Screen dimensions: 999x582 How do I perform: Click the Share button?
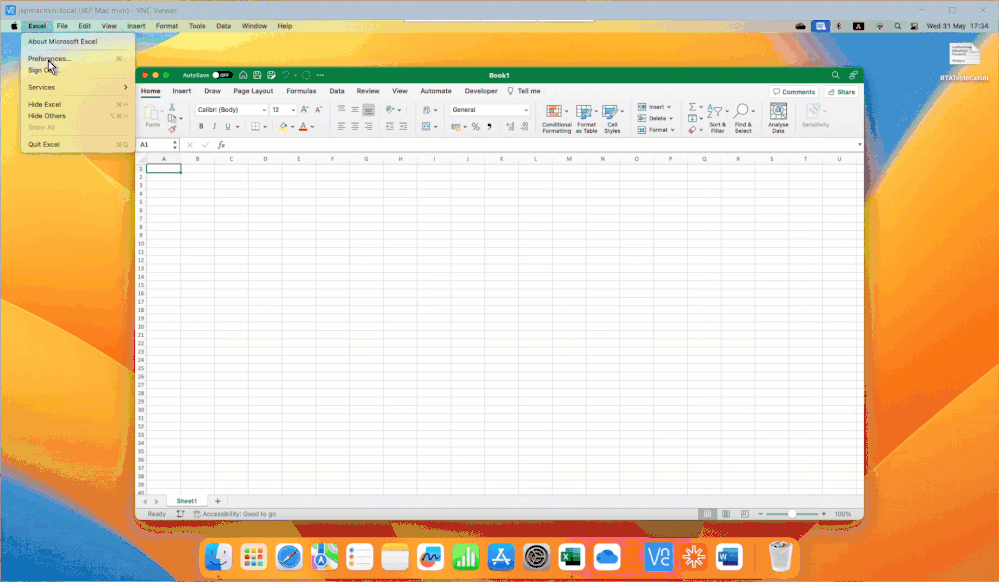coord(841,92)
